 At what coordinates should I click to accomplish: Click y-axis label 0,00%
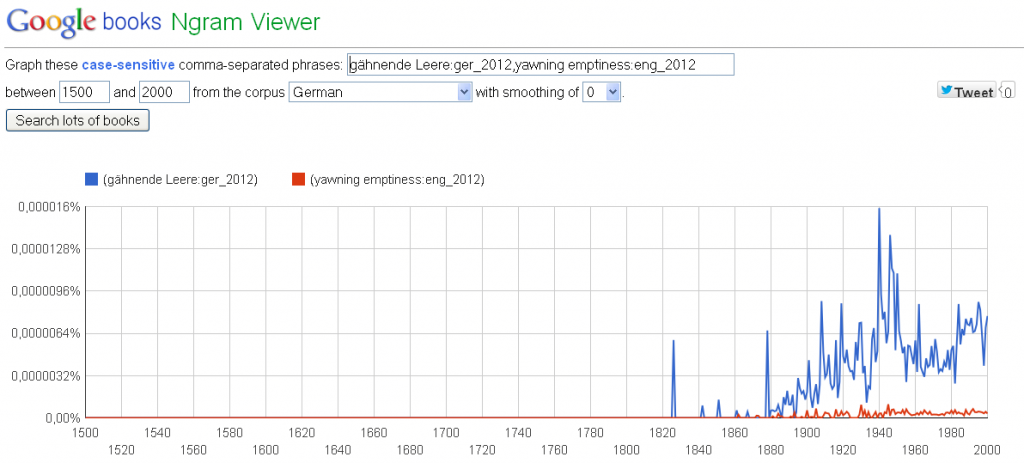point(63,418)
